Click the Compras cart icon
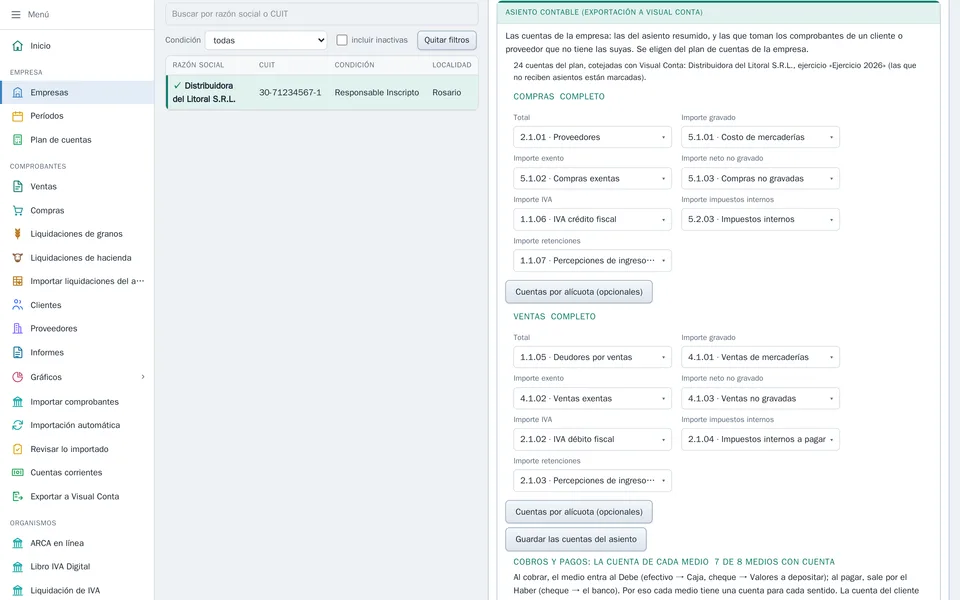The height and width of the screenshot is (600, 960). (x=18, y=210)
